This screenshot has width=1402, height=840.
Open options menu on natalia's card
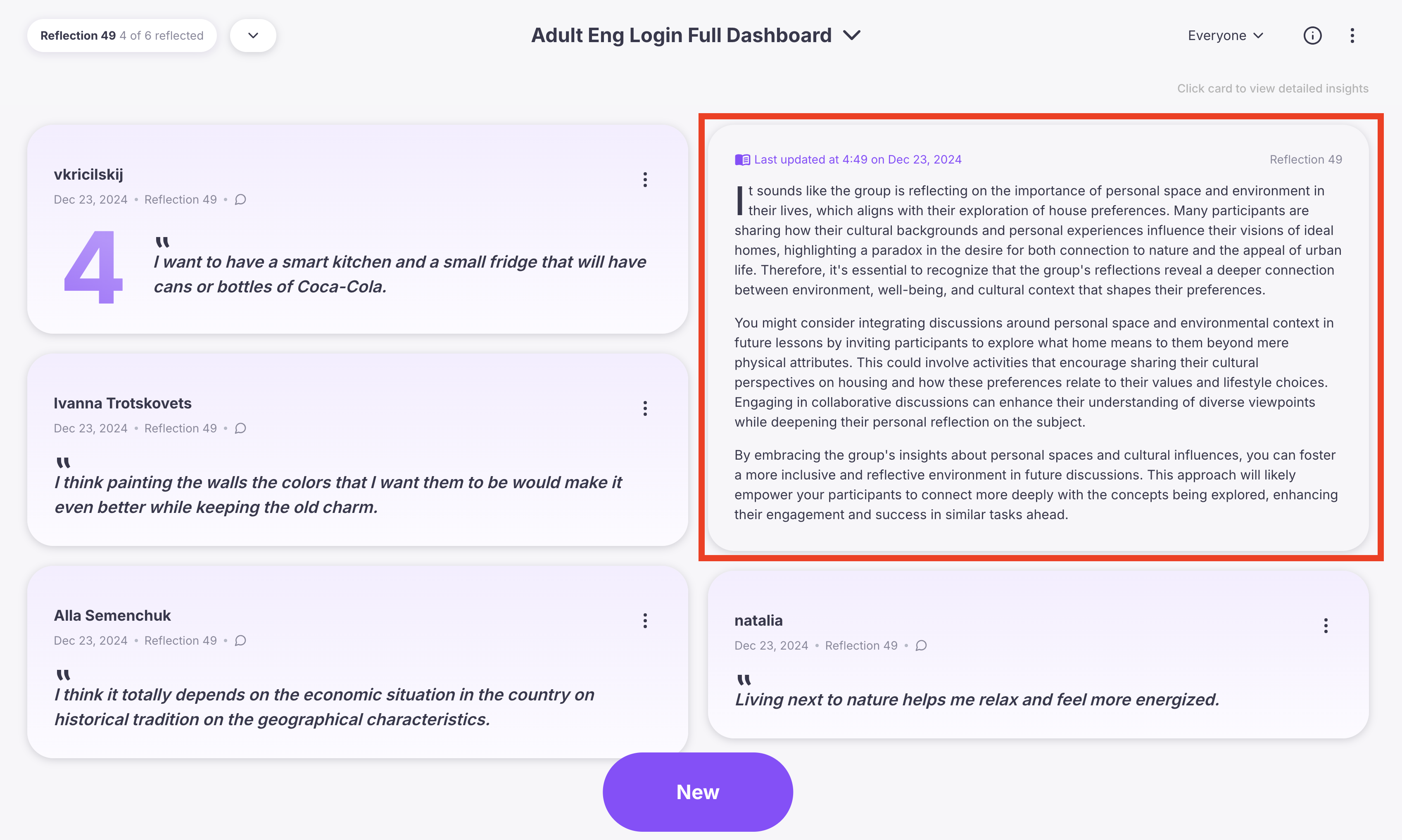(x=1326, y=626)
